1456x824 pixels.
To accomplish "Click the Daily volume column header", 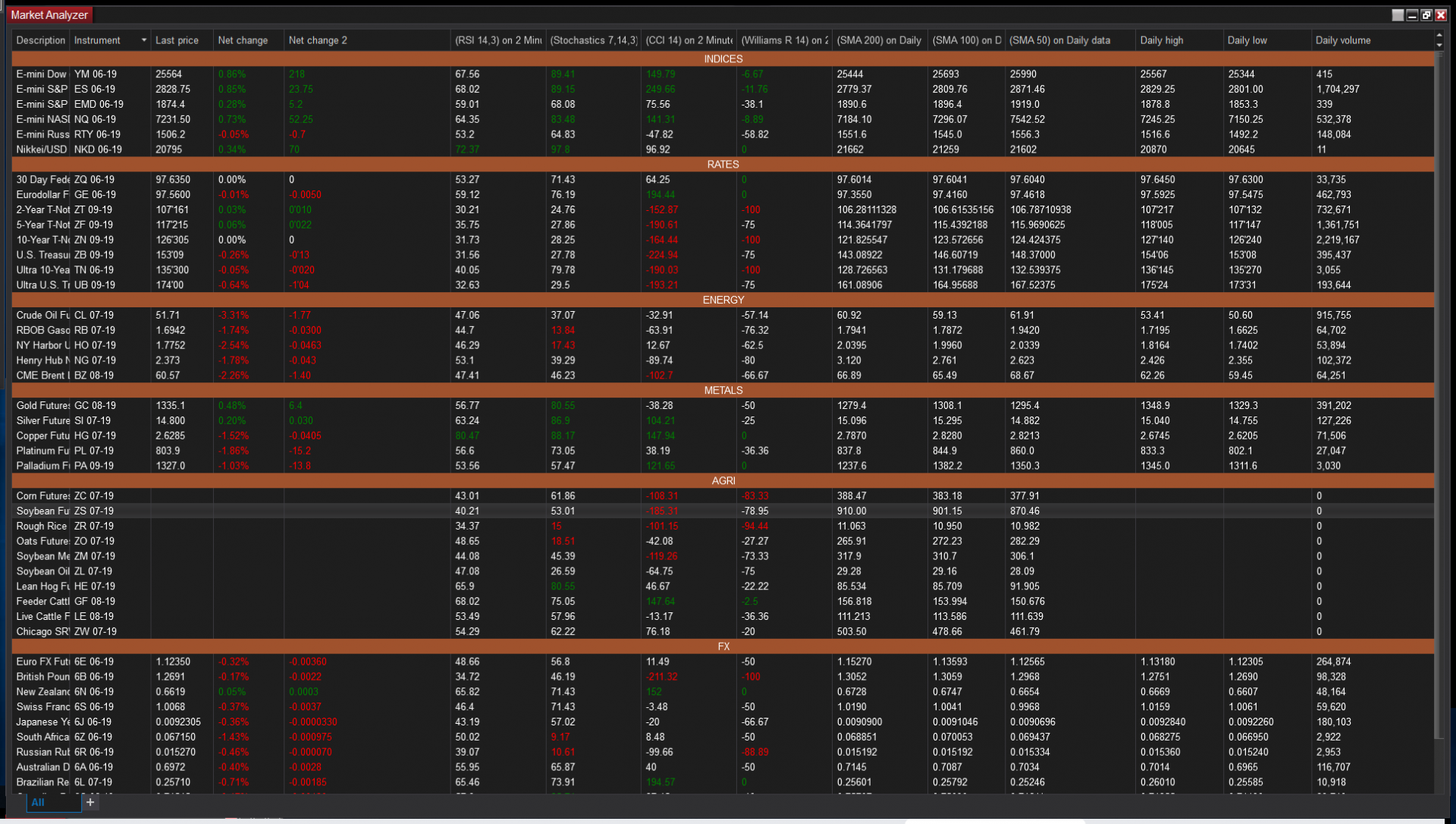I will [1342, 40].
